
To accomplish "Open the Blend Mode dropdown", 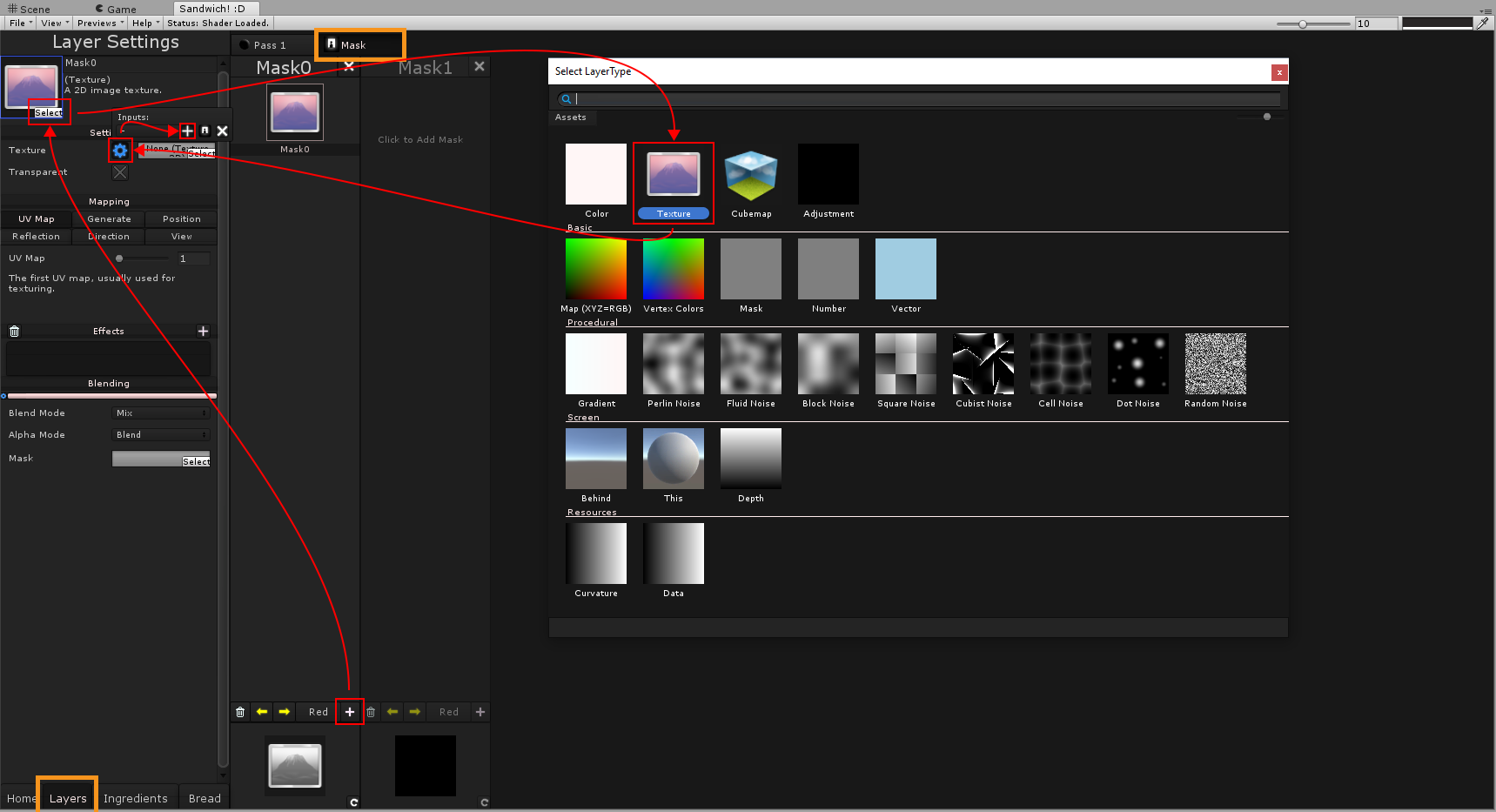I will click(x=162, y=413).
